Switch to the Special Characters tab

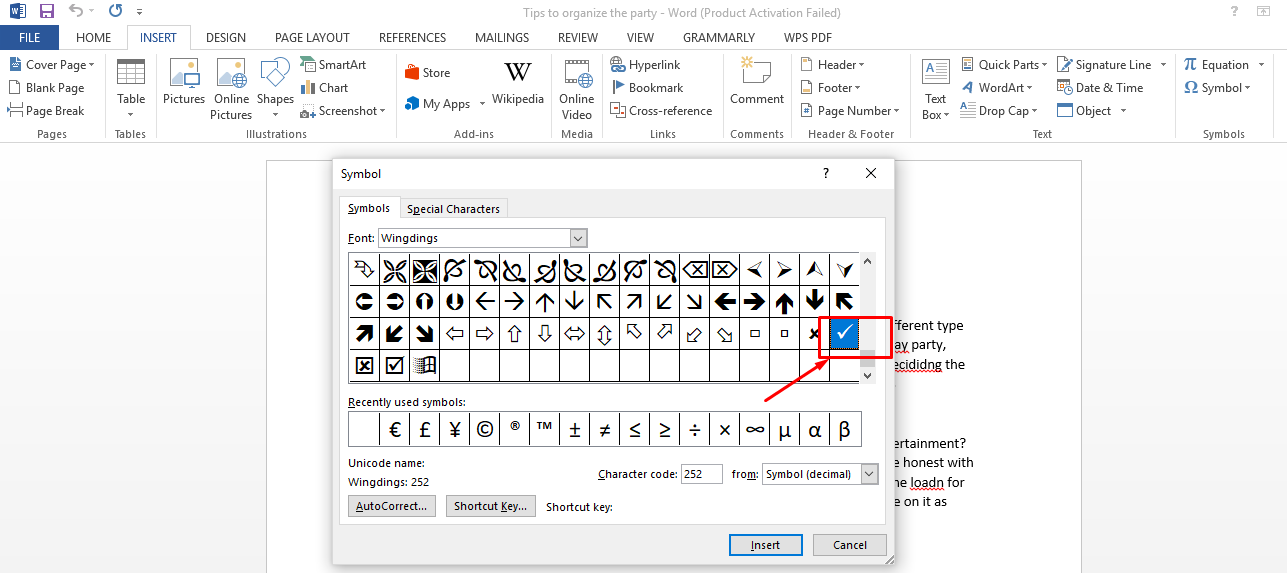pos(453,209)
